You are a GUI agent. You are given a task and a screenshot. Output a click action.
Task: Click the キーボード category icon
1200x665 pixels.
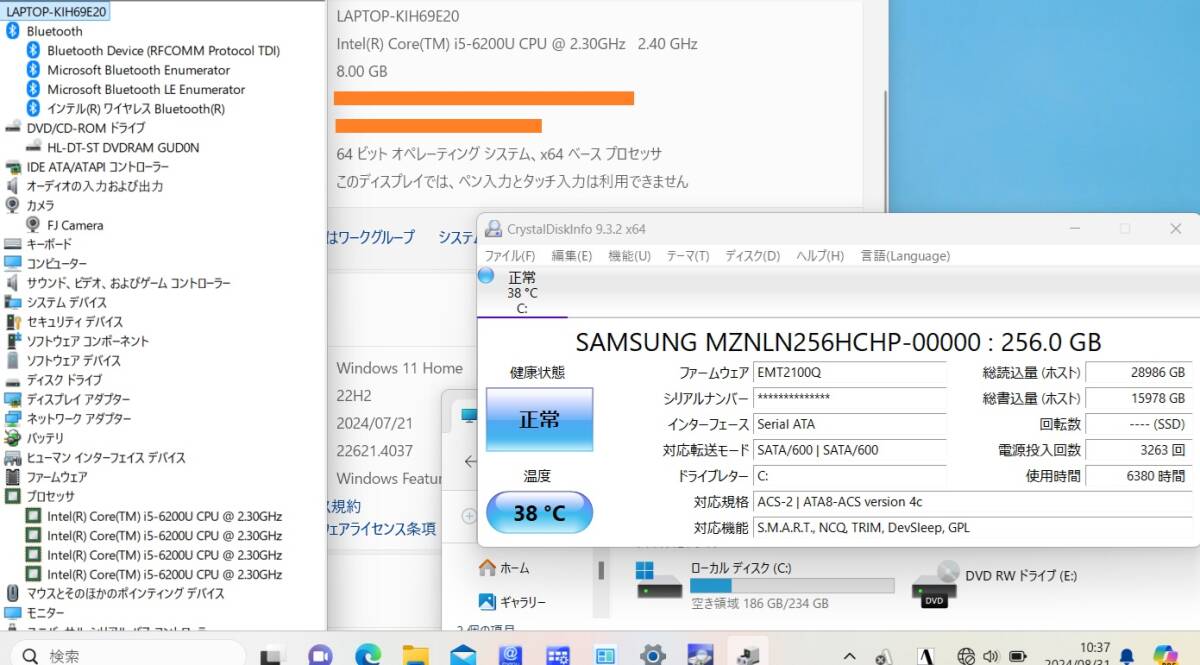13,244
